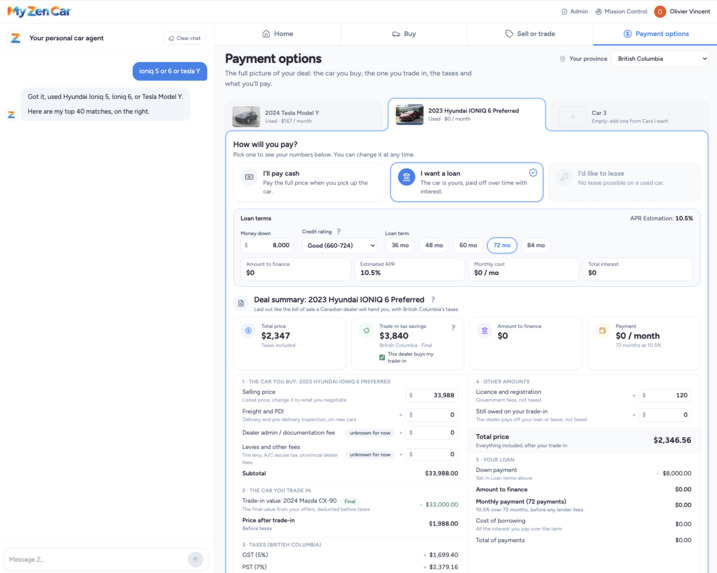Choose I'd like to lease option
This screenshot has width=717, height=573.
(x=624, y=182)
